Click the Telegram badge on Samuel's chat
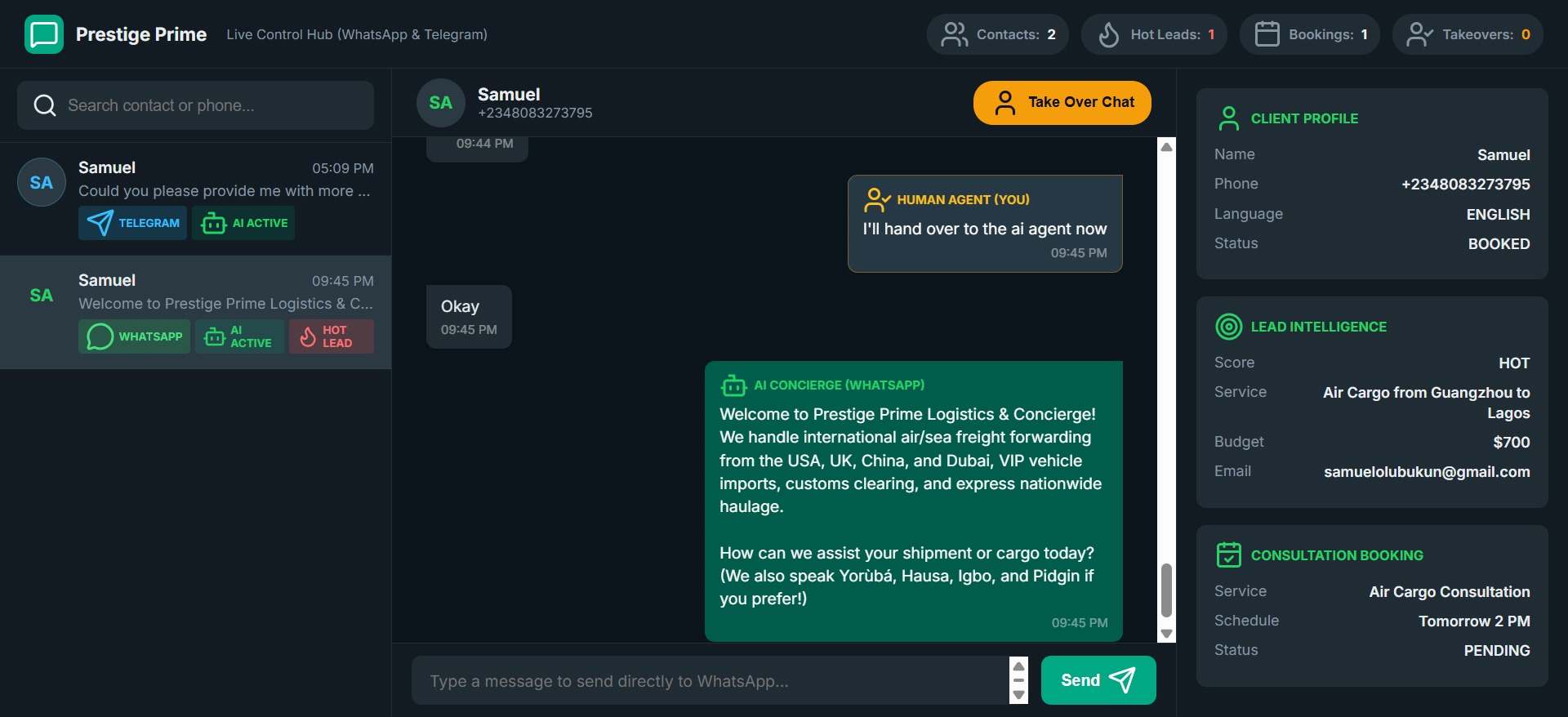The height and width of the screenshot is (717, 1568). click(x=132, y=223)
